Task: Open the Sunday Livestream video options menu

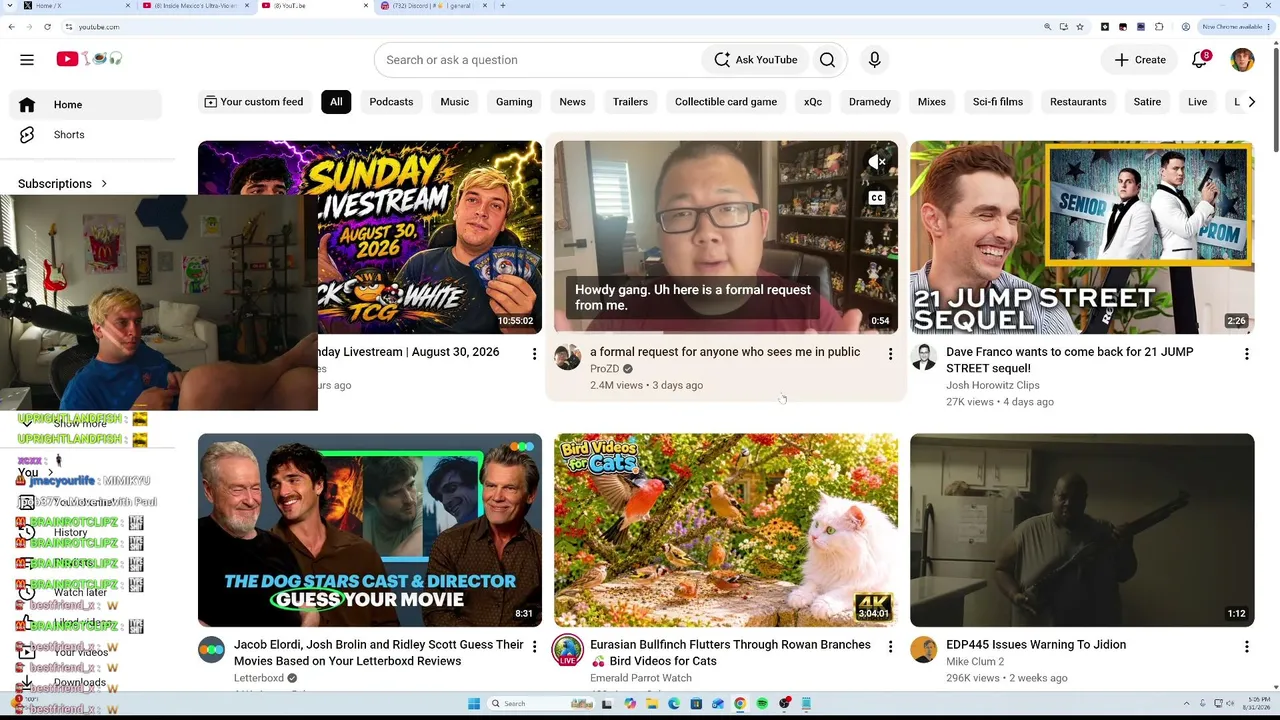Action: pyautogui.click(x=534, y=354)
